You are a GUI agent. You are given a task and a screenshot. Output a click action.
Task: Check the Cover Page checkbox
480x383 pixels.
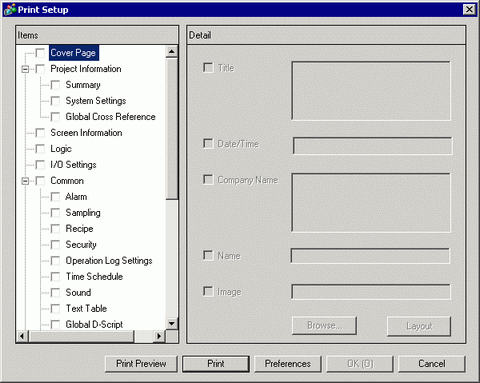pos(40,53)
